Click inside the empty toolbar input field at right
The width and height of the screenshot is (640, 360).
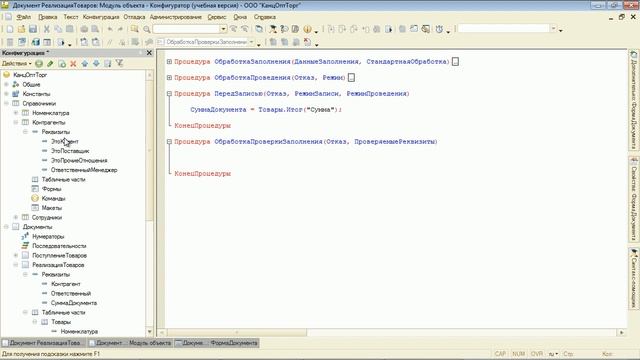pos(504,29)
